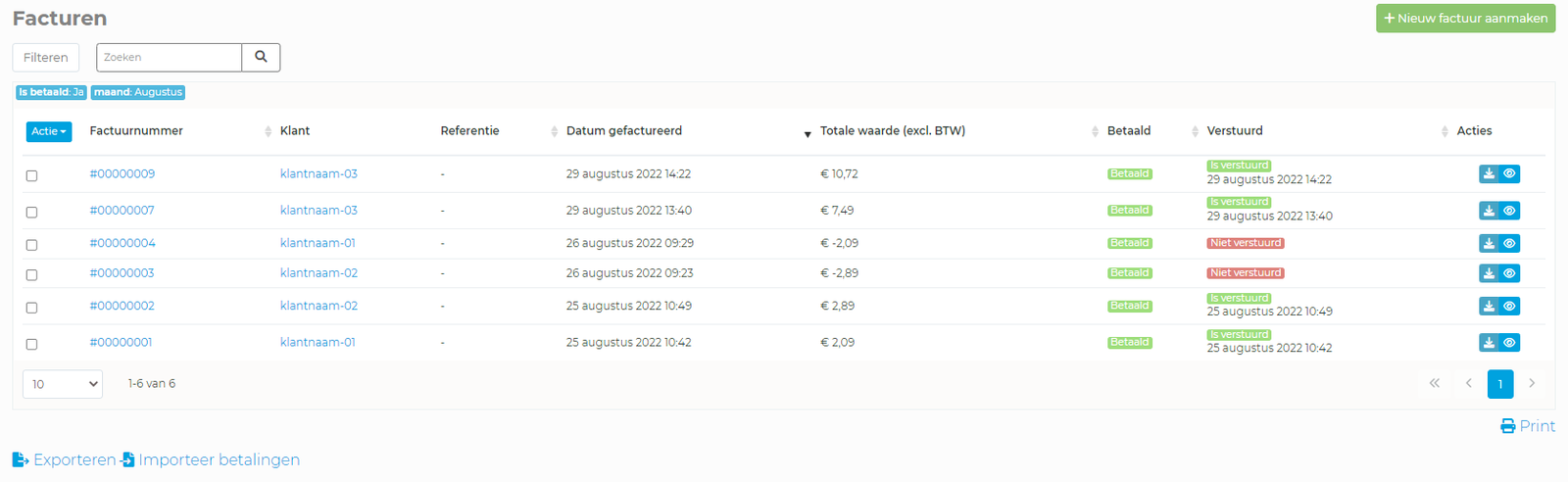
Task: Sort by Datum gefactureerd column
Action: (623, 130)
